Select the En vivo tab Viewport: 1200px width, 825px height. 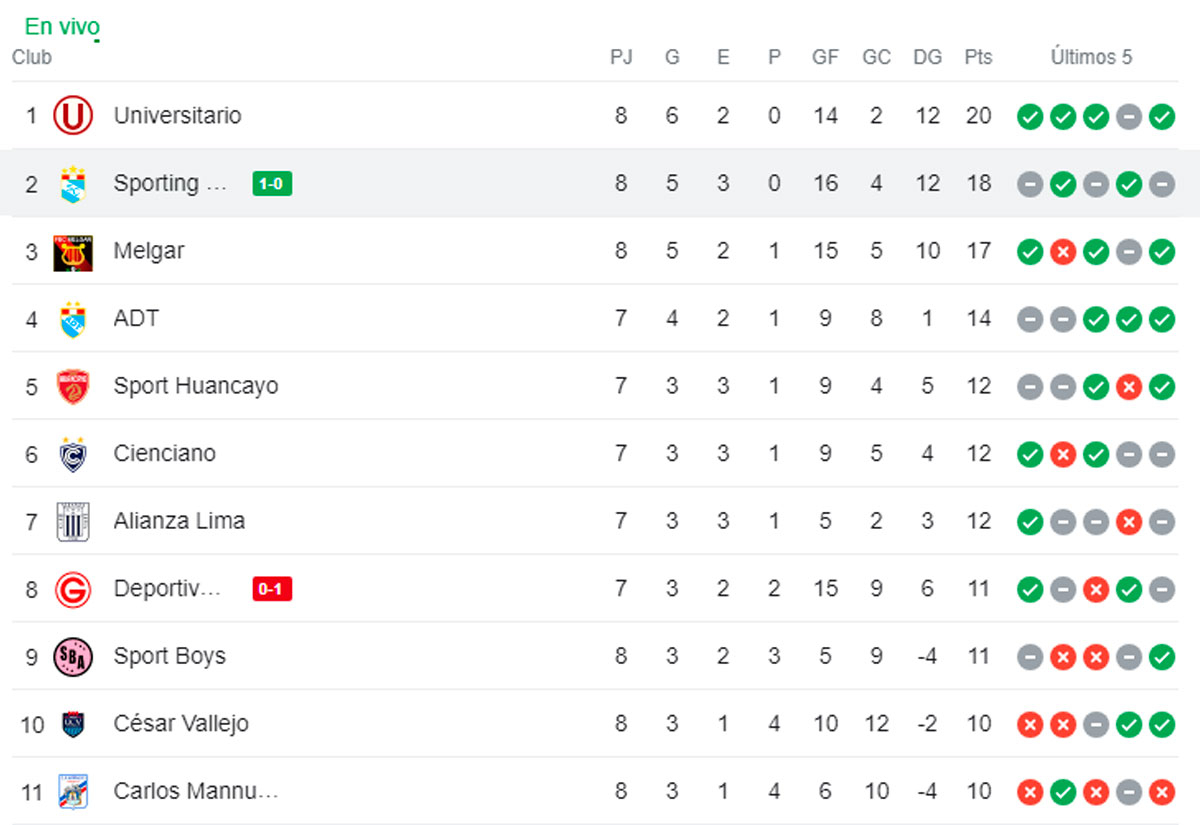[x=62, y=27]
